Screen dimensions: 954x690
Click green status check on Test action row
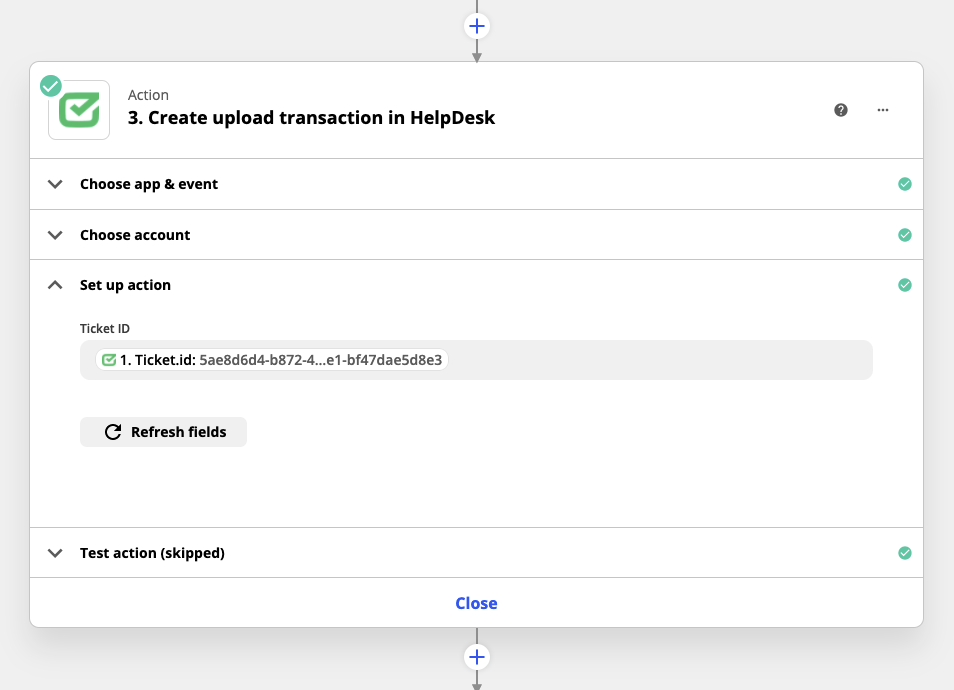(904, 553)
